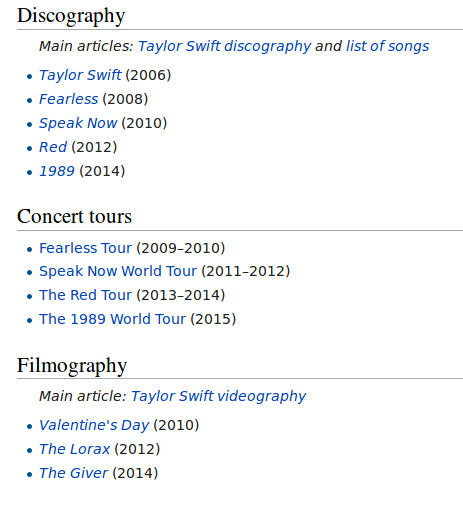
Task: Click the (2008) year text
Action: coord(125,99)
